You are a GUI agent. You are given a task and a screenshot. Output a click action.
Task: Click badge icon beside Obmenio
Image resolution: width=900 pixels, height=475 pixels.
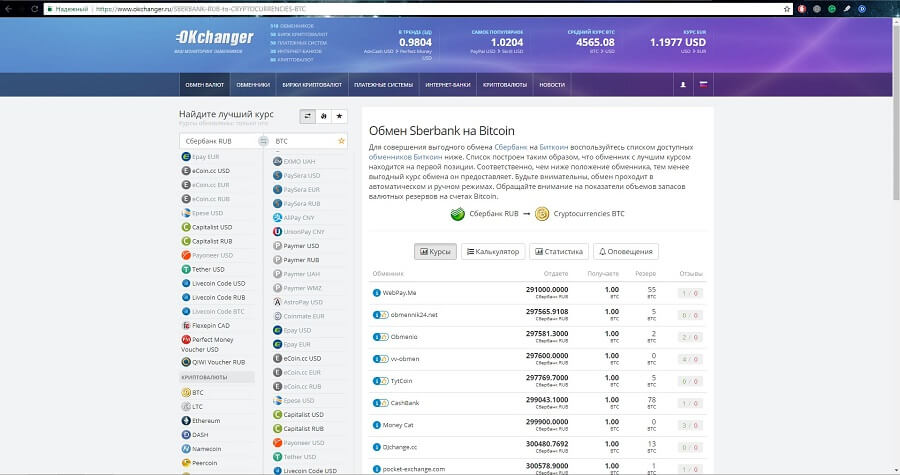coord(381,337)
